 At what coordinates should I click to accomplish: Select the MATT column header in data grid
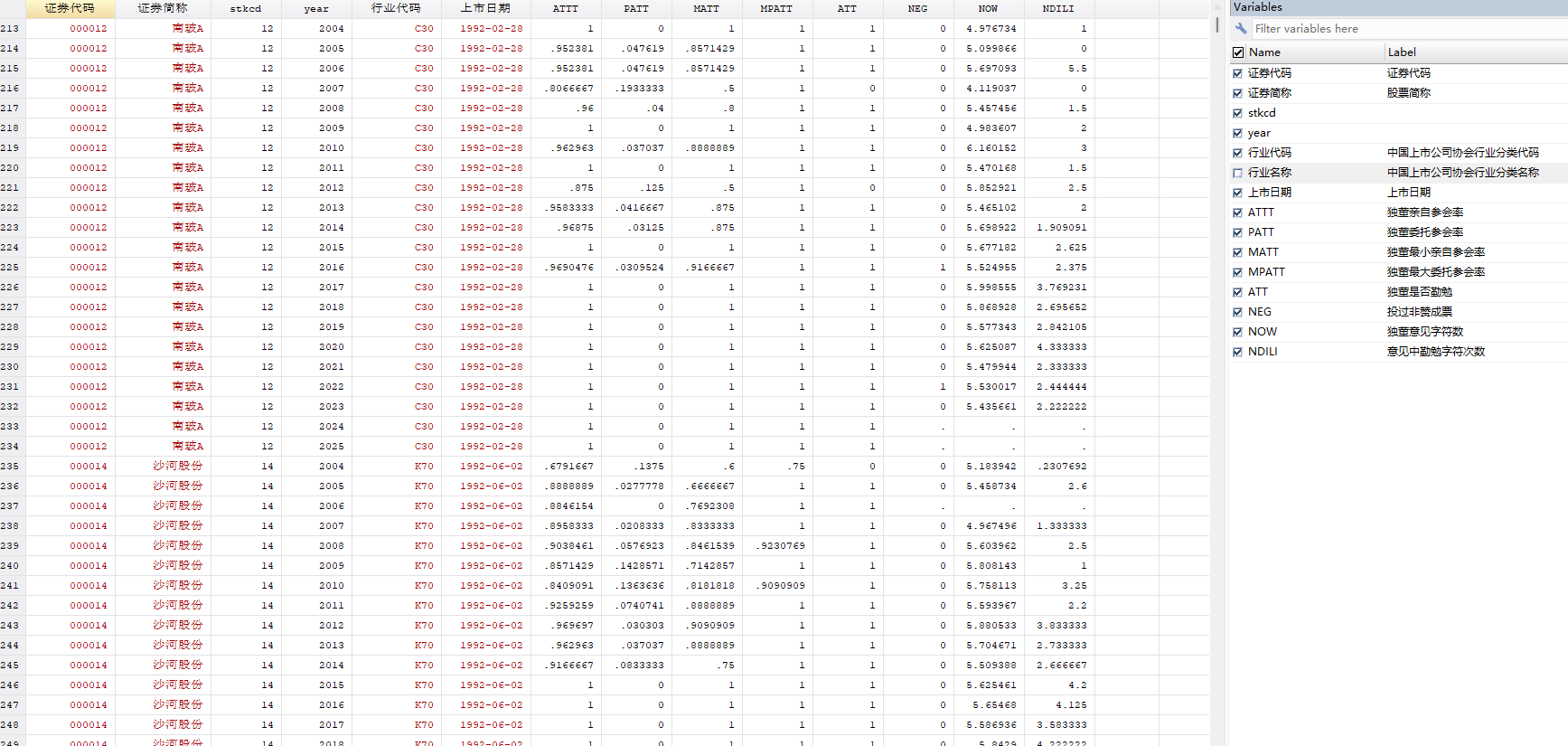706,8
